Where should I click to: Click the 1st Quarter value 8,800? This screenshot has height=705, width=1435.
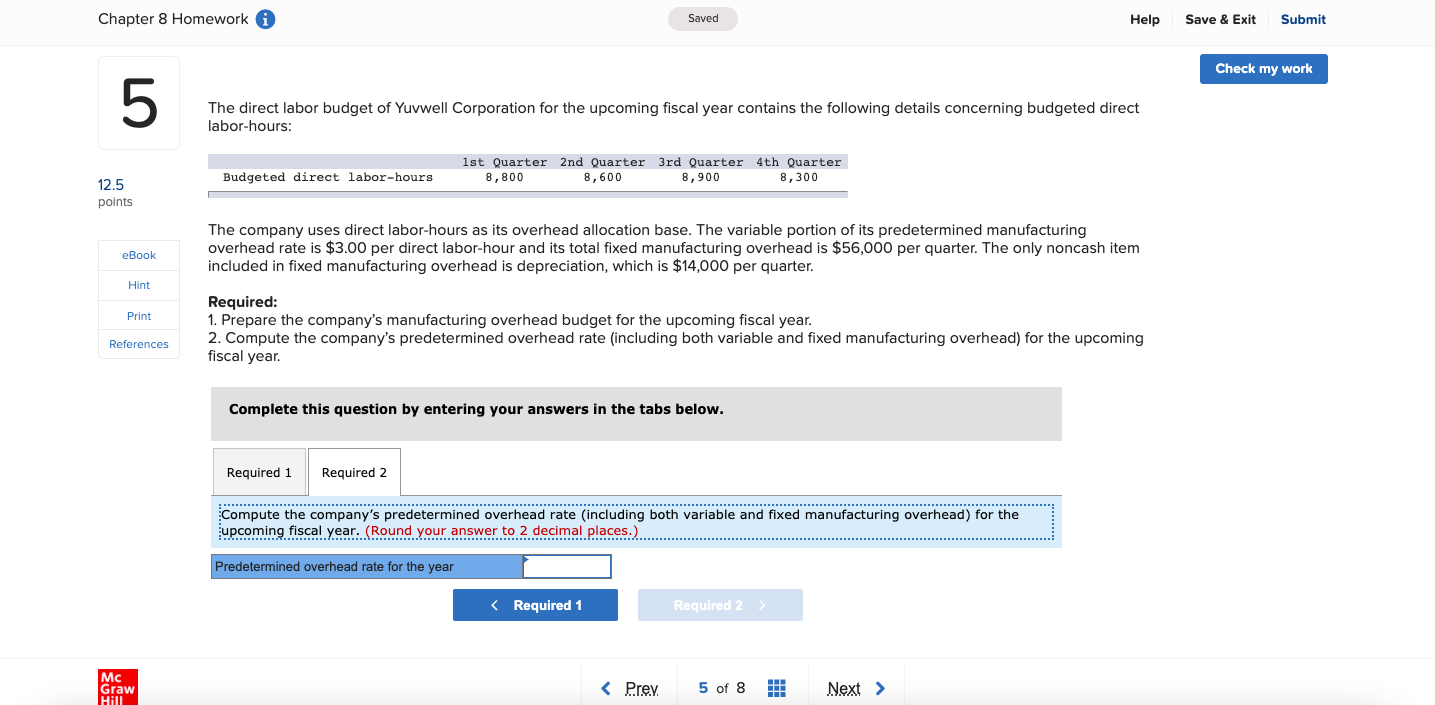click(x=504, y=177)
